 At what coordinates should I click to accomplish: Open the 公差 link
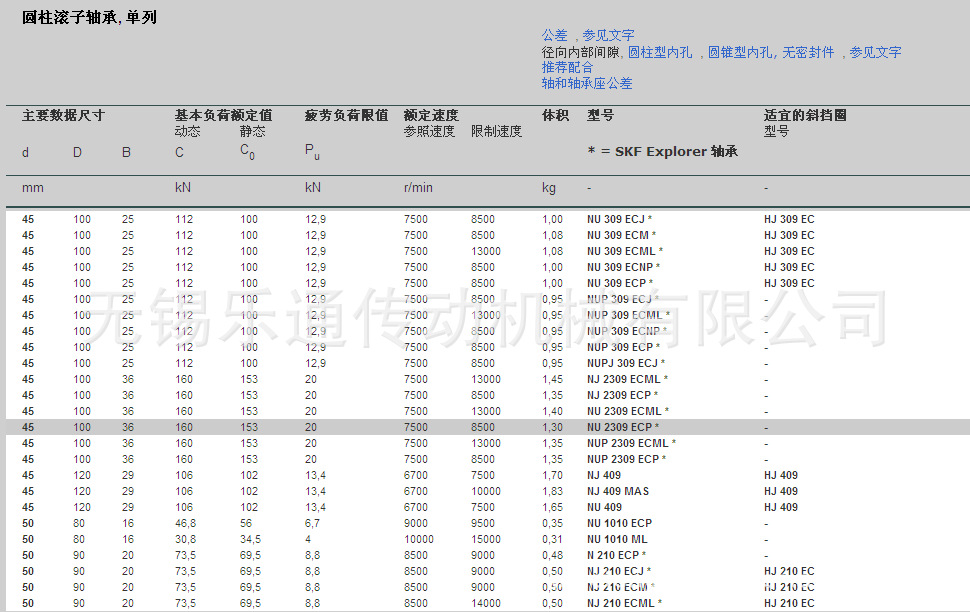click(554, 35)
